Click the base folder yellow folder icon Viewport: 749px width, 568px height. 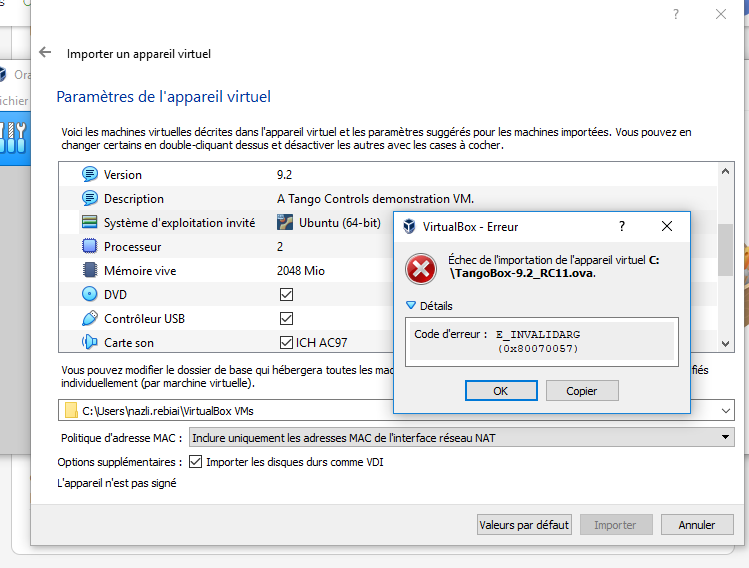(x=71, y=410)
